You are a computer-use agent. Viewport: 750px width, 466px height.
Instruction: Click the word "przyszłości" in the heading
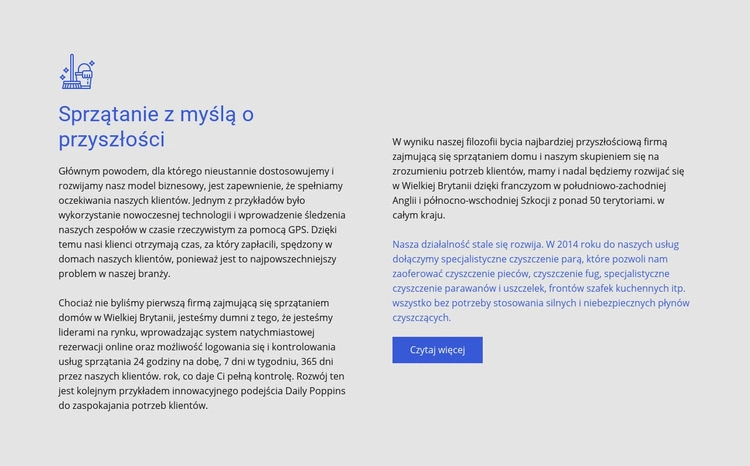click(111, 140)
